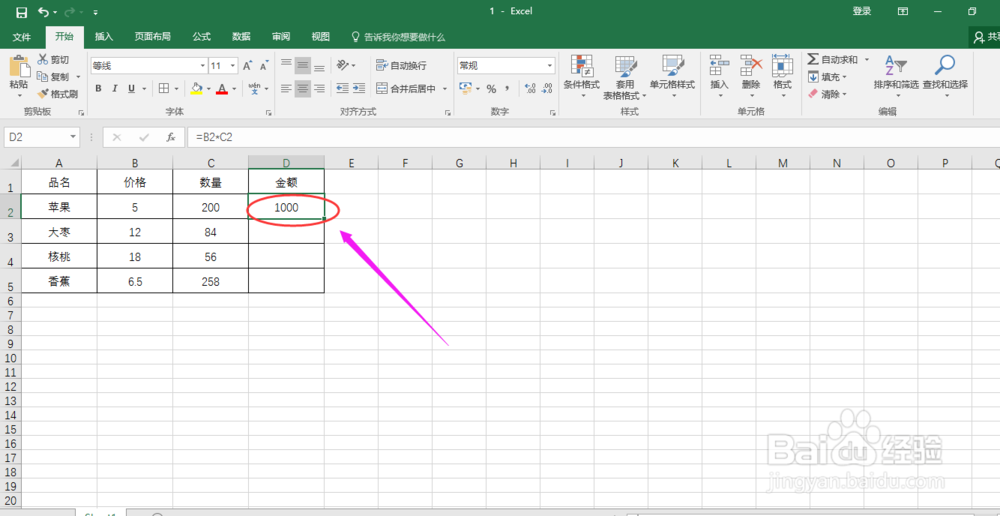This screenshot has height=516, width=1000.
Task: Switch to the 页面布局 Page Layout tab
Action: click(x=152, y=37)
